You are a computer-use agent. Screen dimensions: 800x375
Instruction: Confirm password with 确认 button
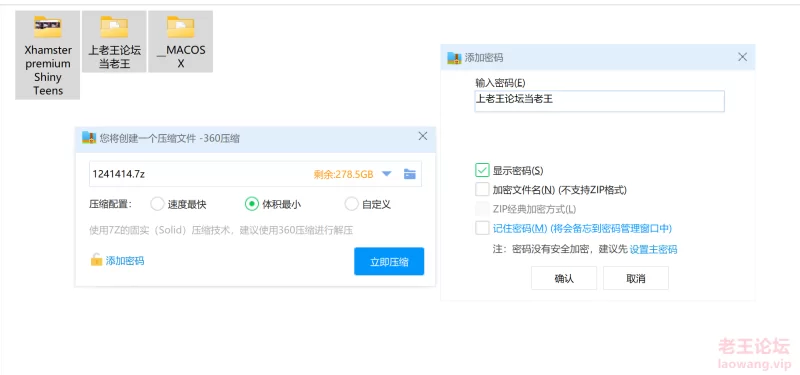(x=564, y=279)
